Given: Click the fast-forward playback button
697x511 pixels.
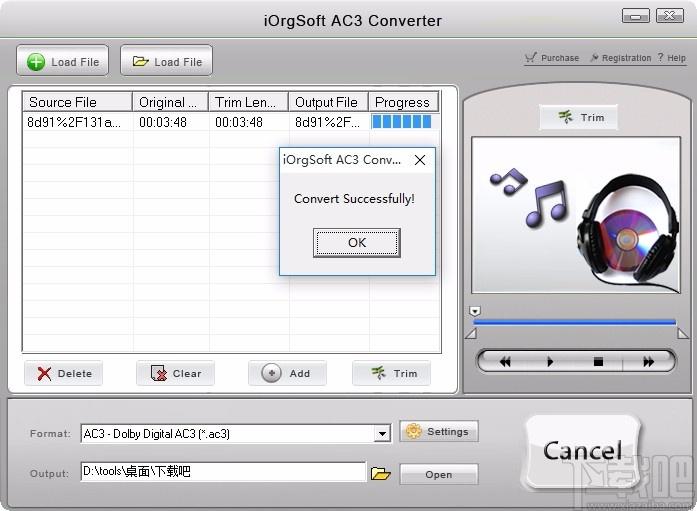Looking at the screenshot, I should click(649, 362).
